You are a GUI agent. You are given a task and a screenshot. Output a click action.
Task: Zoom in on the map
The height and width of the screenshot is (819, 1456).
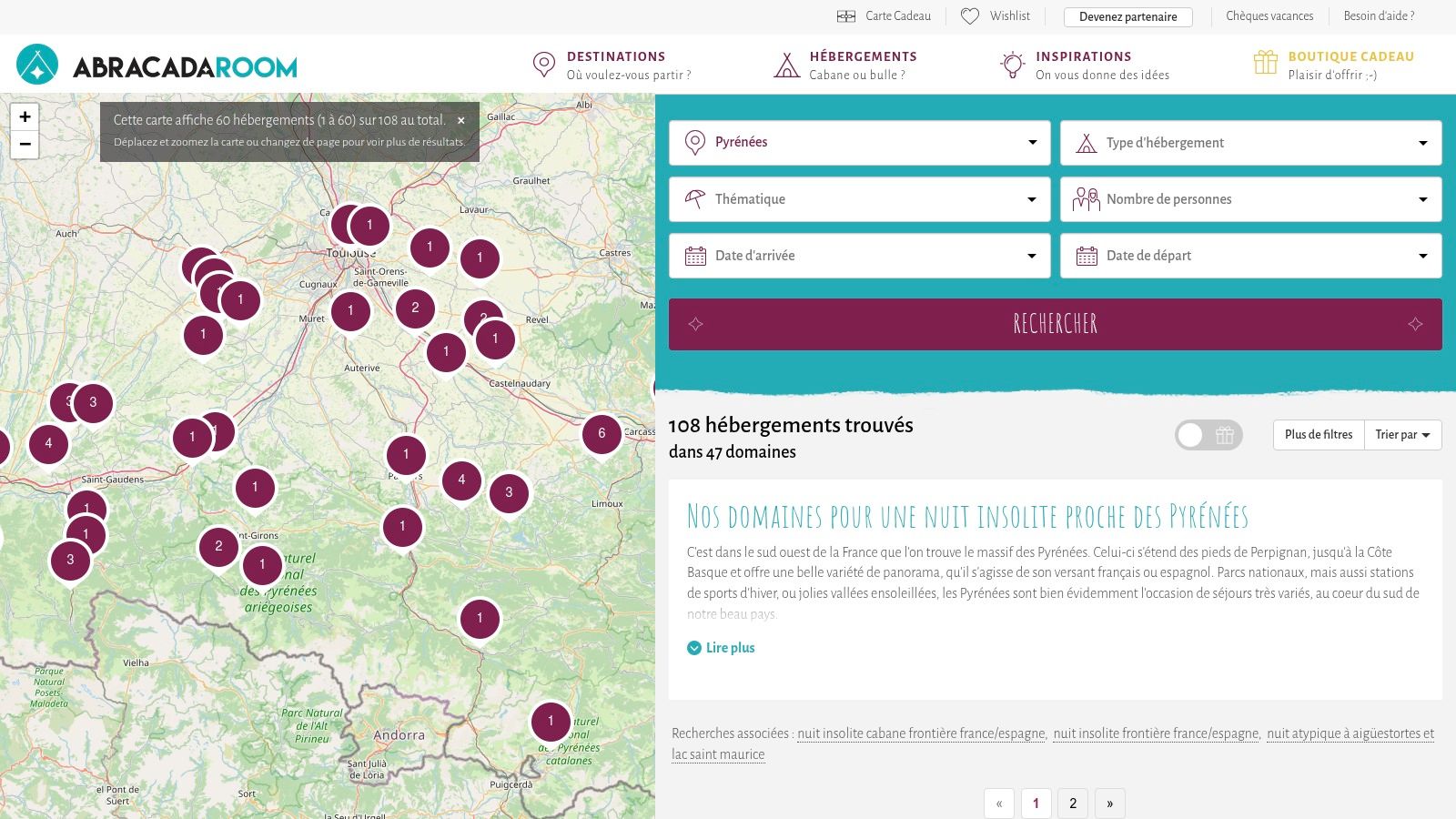pyautogui.click(x=25, y=116)
